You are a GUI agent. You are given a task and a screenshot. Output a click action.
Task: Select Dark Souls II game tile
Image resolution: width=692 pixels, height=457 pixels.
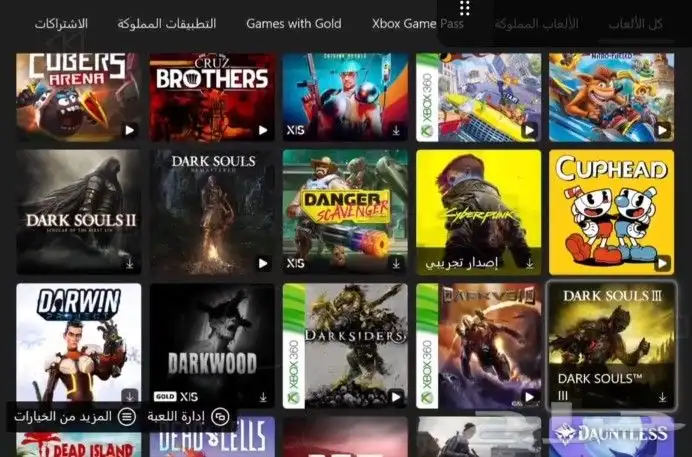[x=79, y=212]
